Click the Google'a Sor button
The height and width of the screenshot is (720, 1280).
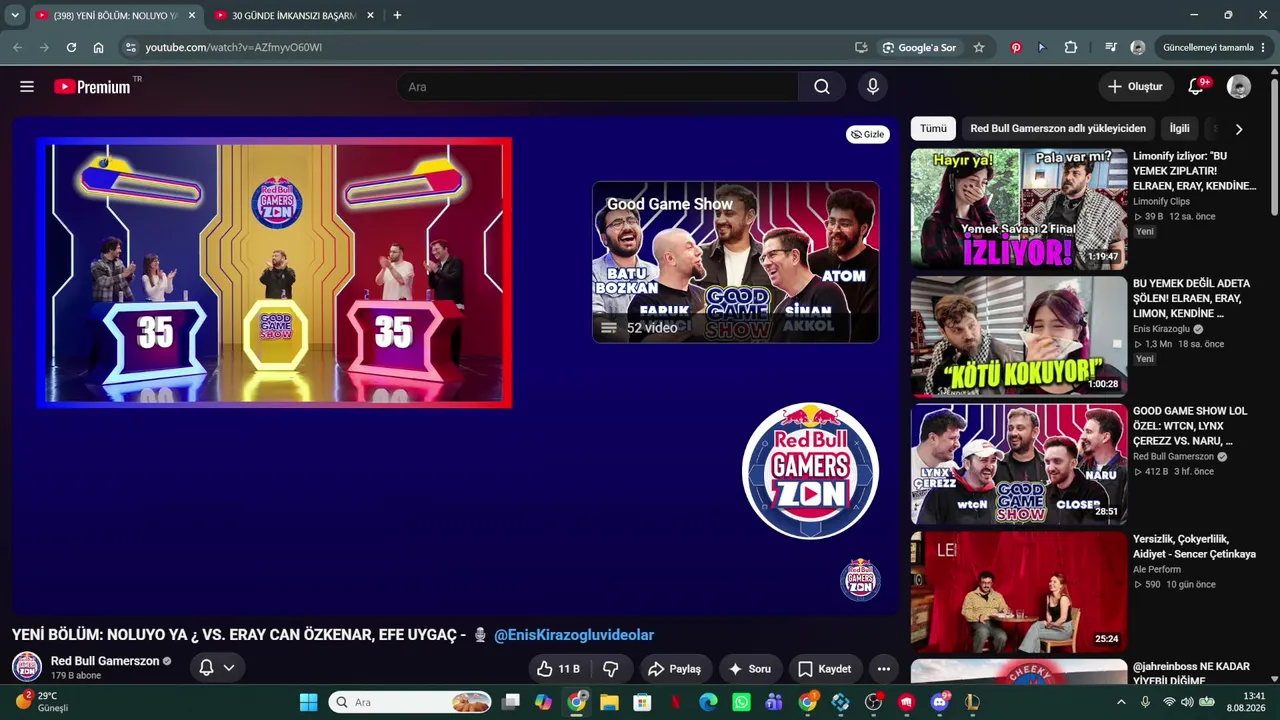click(x=919, y=47)
